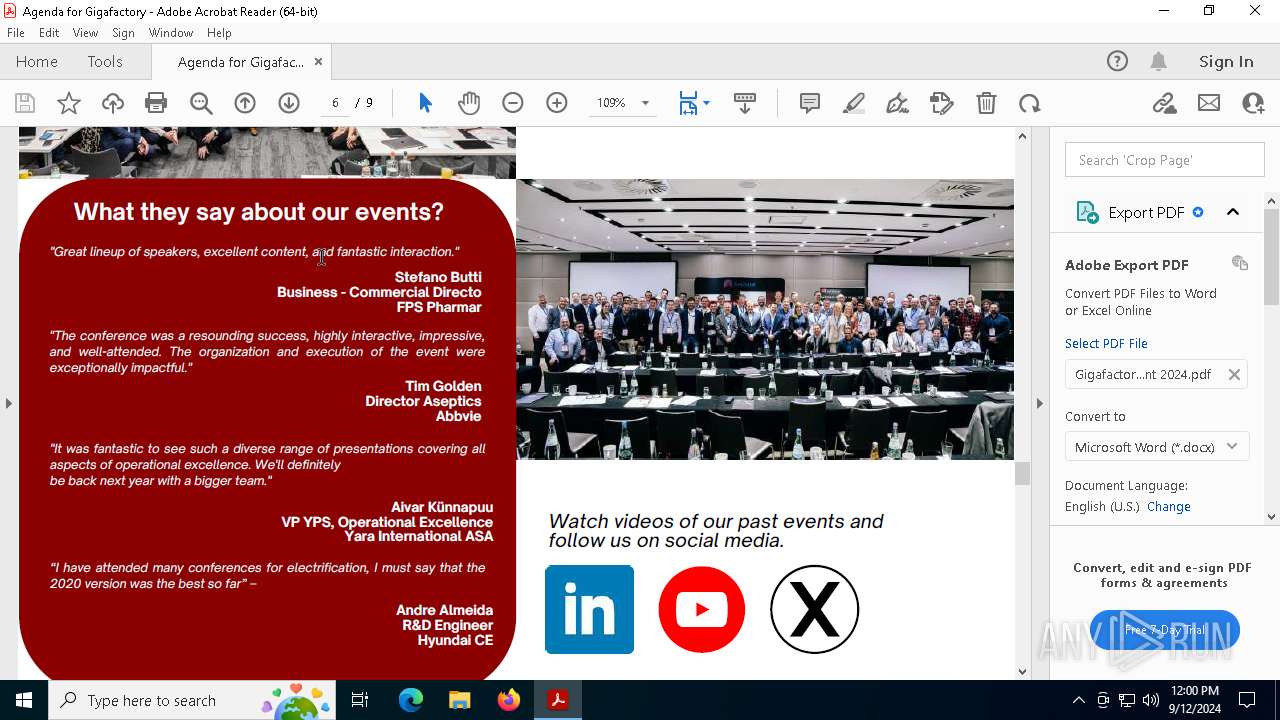Image resolution: width=1280 pixels, height=720 pixels.
Task: Send file by email envelope icon
Action: [1209, 103]
